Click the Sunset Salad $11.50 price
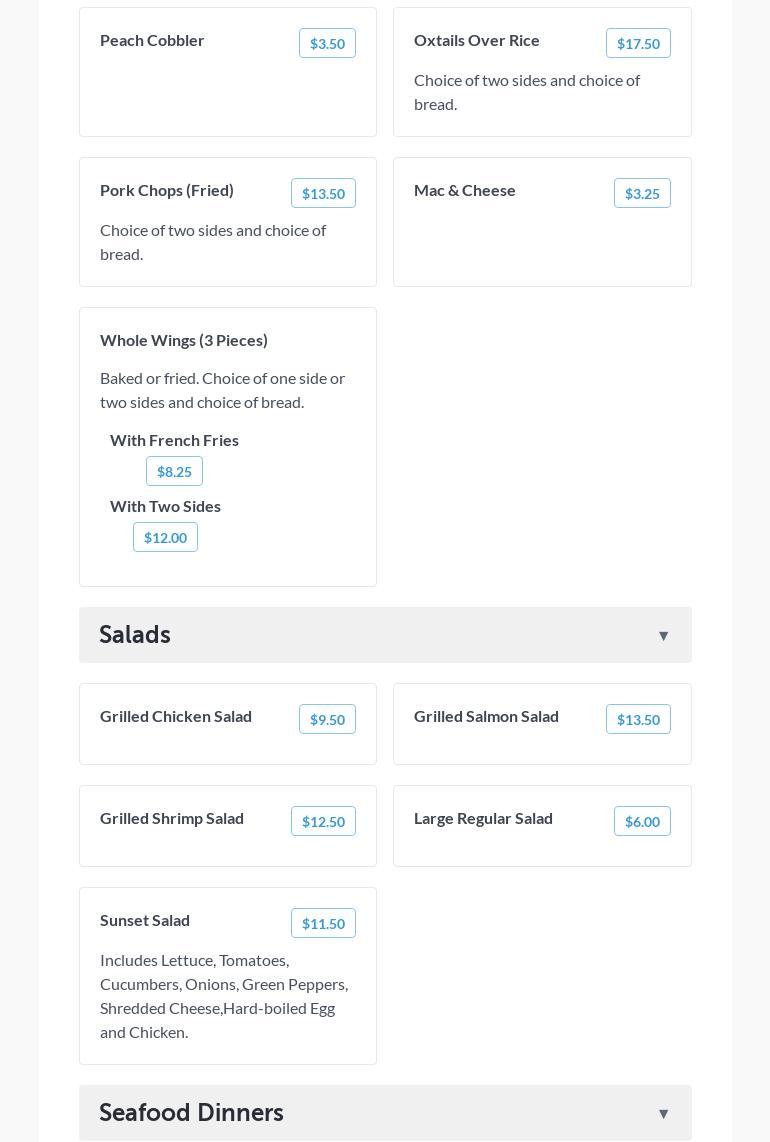Image resolution: width=770 pixels, height=1142 pixels. pyautogui.click(x=323, y=923)
